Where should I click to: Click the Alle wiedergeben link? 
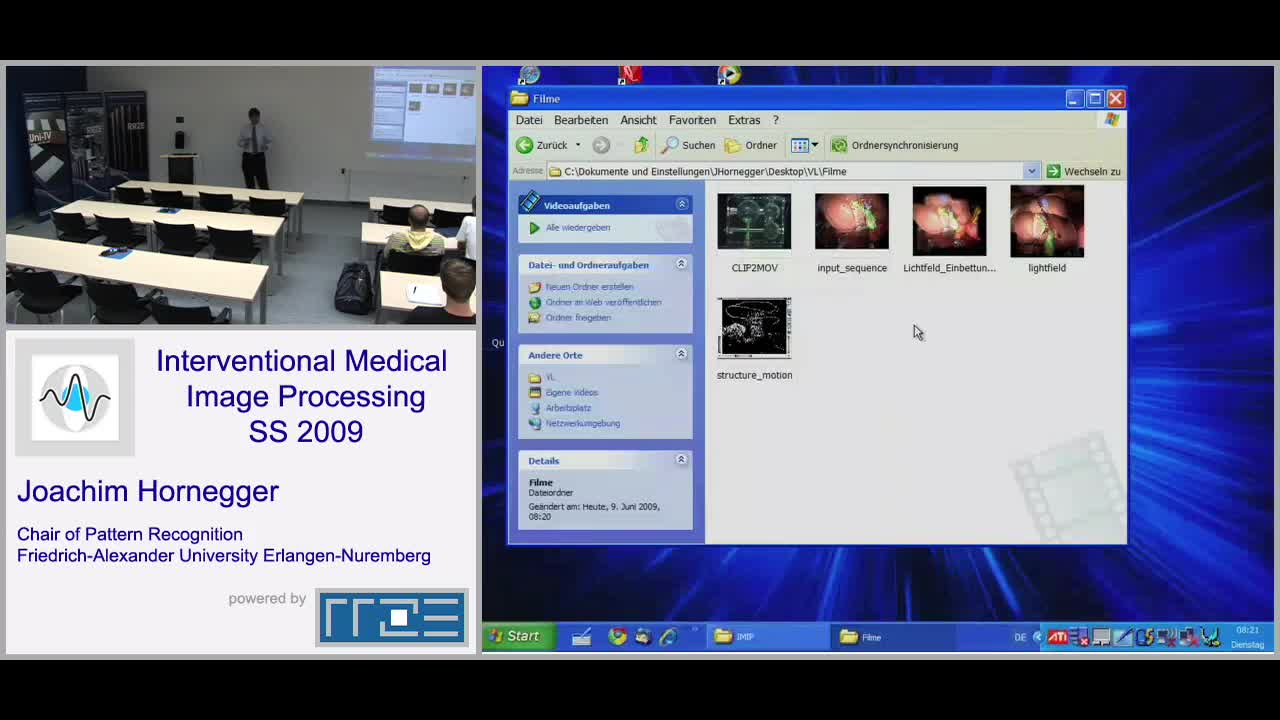pos(577,228)
